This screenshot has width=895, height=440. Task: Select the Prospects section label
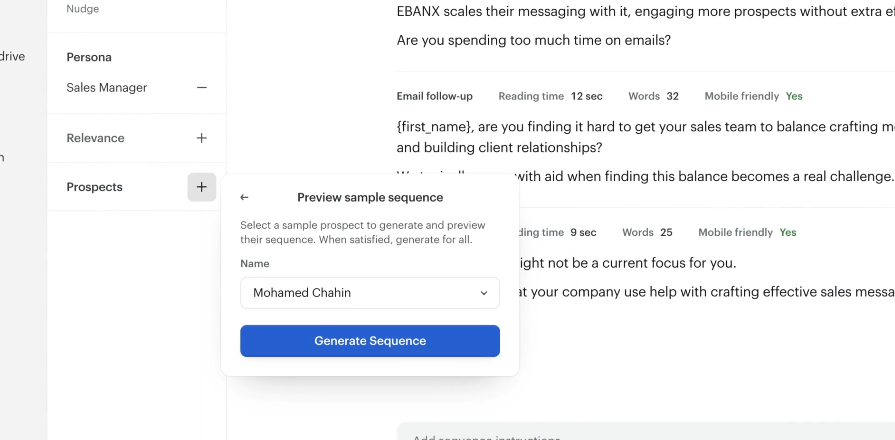click(x=94, y=187)
